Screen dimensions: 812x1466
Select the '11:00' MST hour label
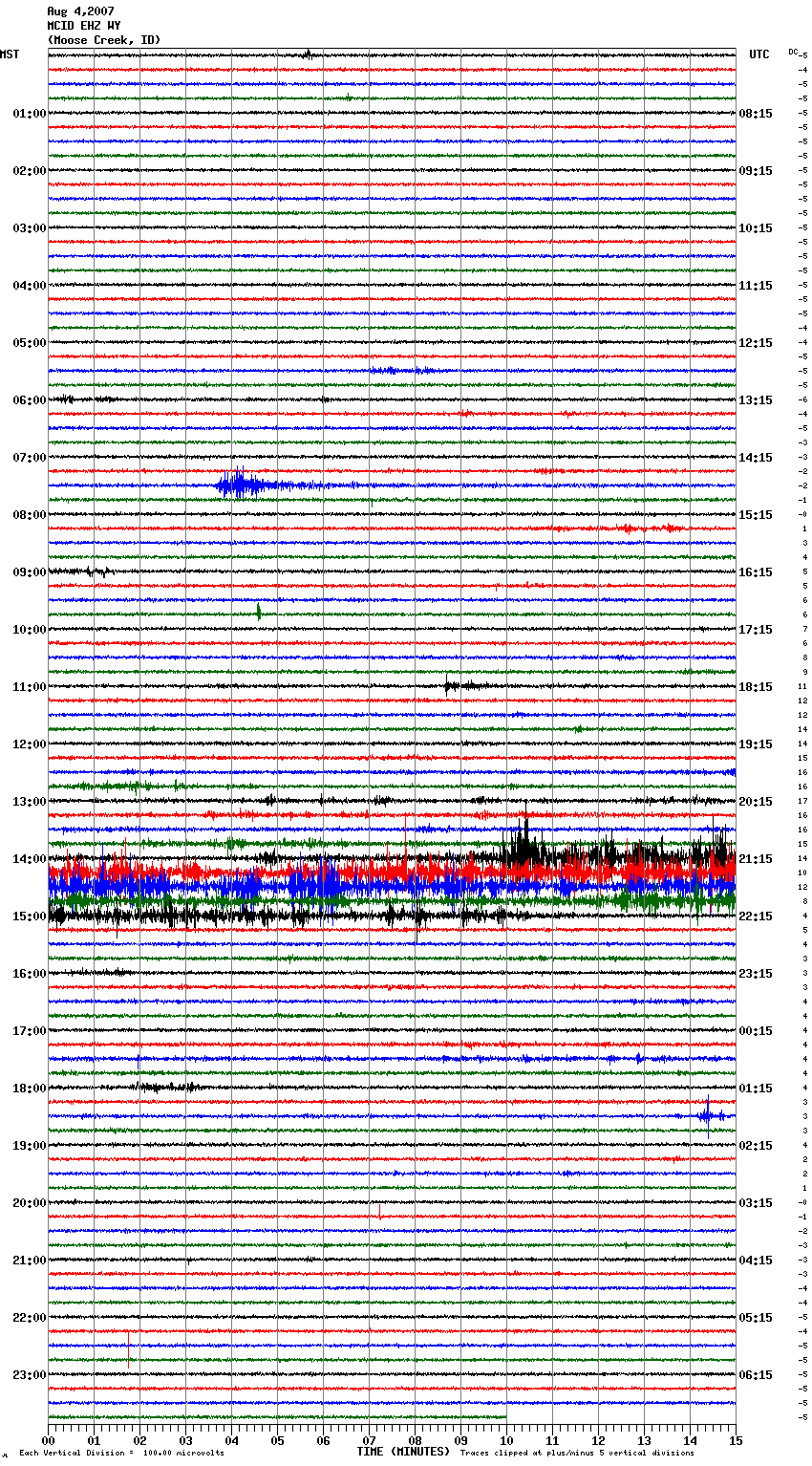(29, 687)
